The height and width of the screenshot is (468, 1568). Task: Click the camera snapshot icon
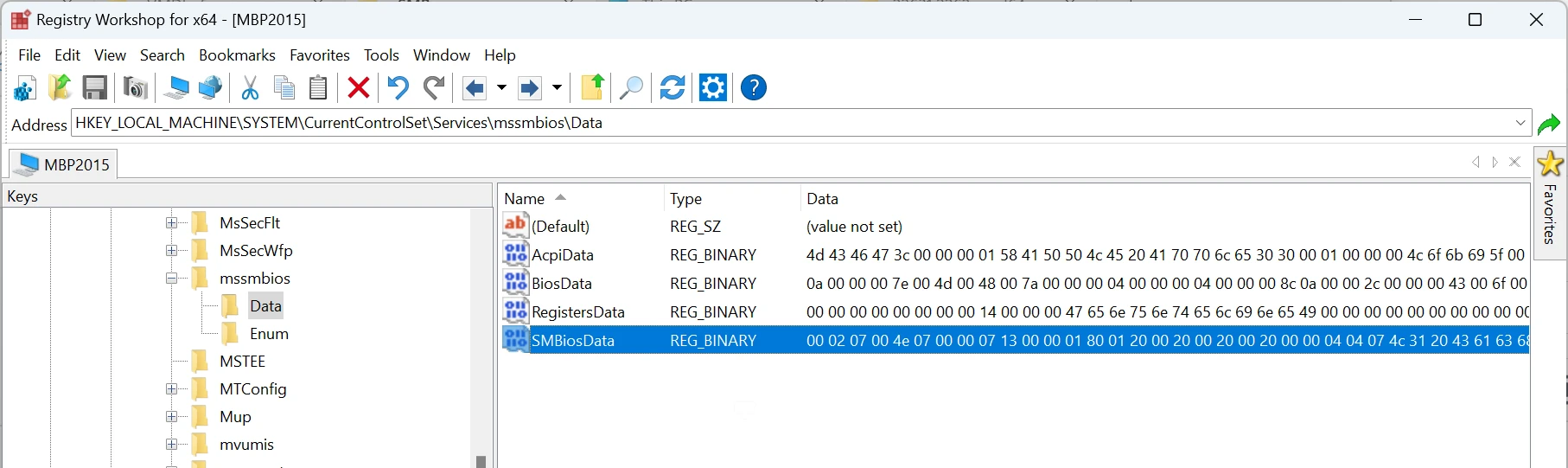coord(136,87)
